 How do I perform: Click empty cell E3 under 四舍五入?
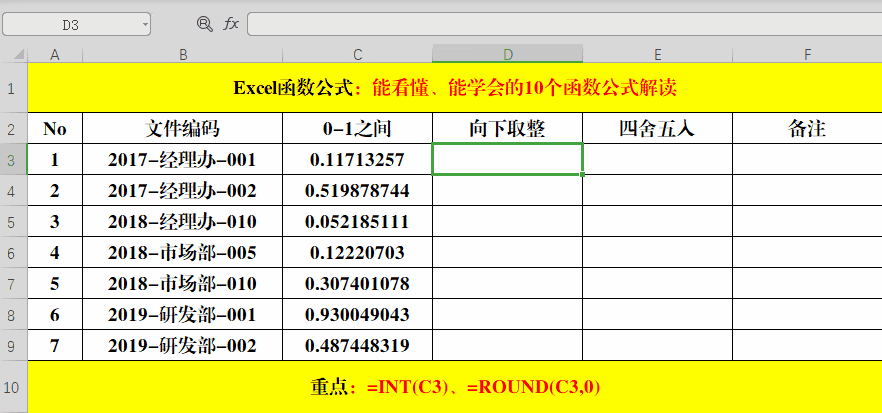pyautogui.click(x=658, y=159)
